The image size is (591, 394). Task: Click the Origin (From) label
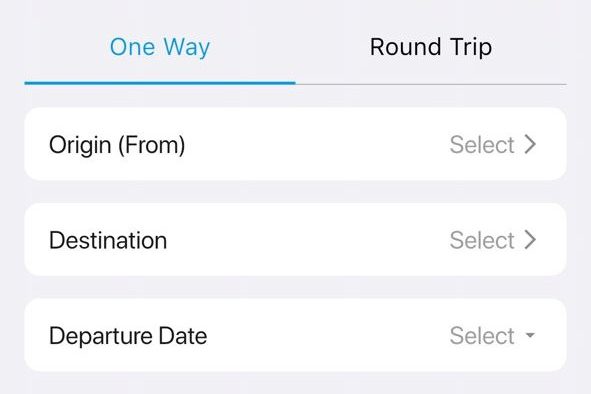[x=117, y=145]
